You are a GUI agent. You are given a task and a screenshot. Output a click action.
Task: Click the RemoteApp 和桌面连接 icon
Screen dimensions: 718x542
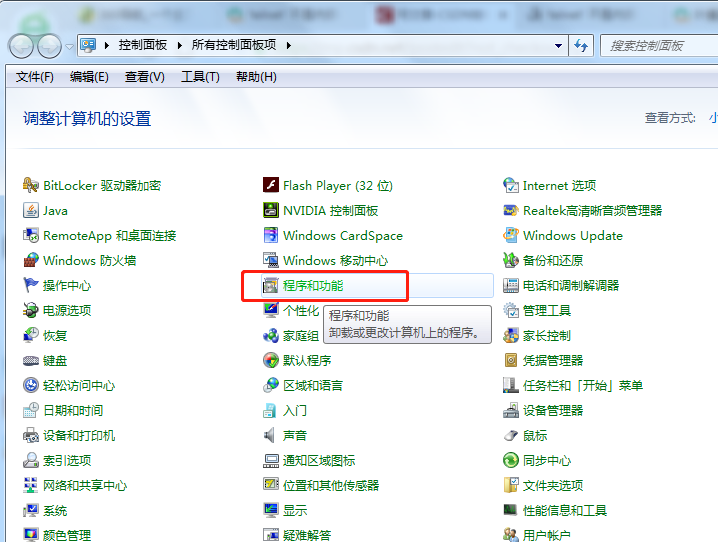(31, 235)
